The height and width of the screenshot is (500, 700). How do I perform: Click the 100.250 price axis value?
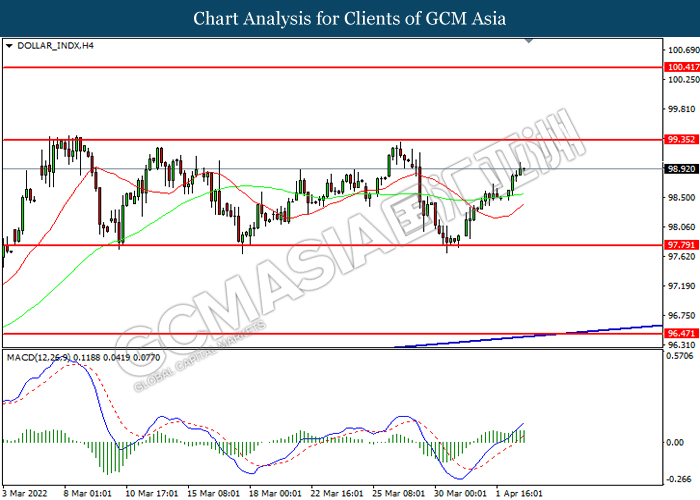(683, 79)
